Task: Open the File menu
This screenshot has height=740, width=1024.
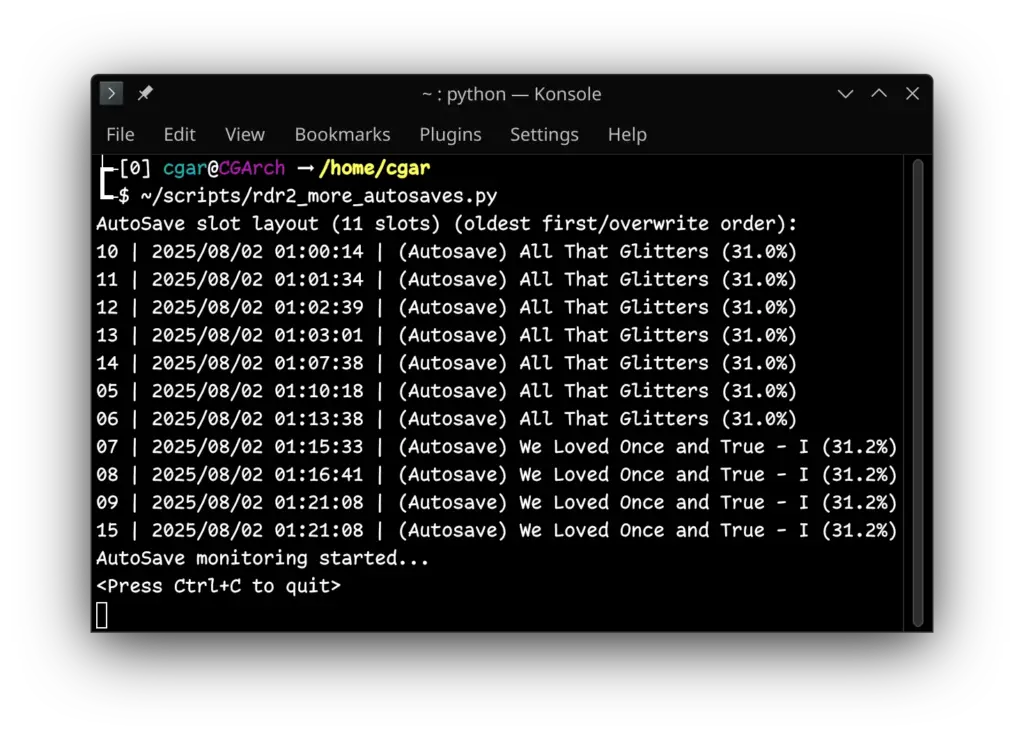Action: (119, 134)
